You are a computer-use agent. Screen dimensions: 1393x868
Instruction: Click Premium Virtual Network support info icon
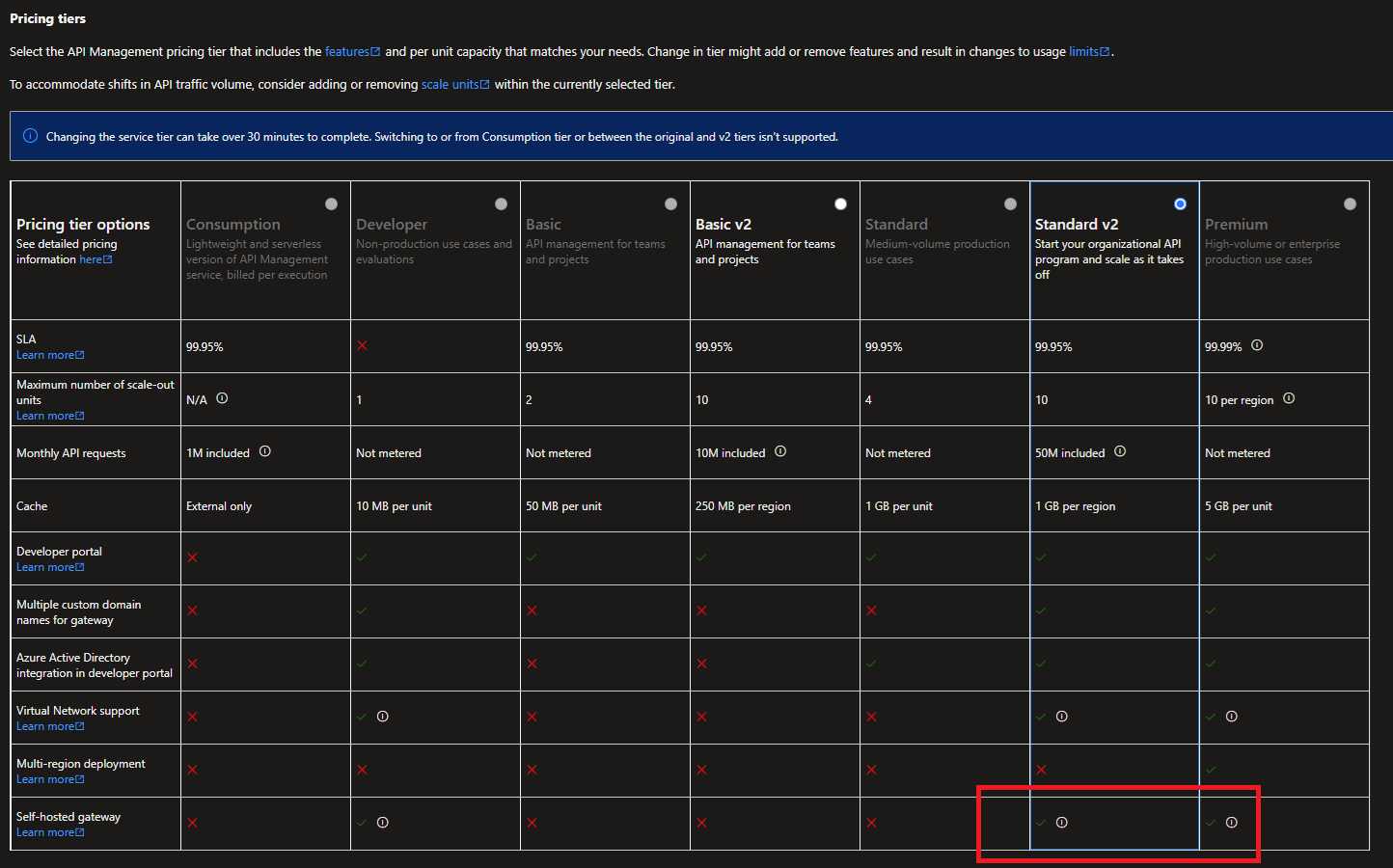pyautogui.click(x=1232, y=717)
